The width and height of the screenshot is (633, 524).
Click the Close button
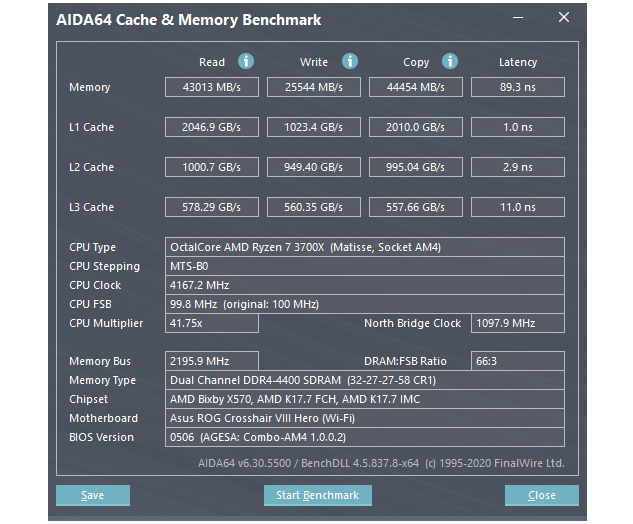click(542, 495)
